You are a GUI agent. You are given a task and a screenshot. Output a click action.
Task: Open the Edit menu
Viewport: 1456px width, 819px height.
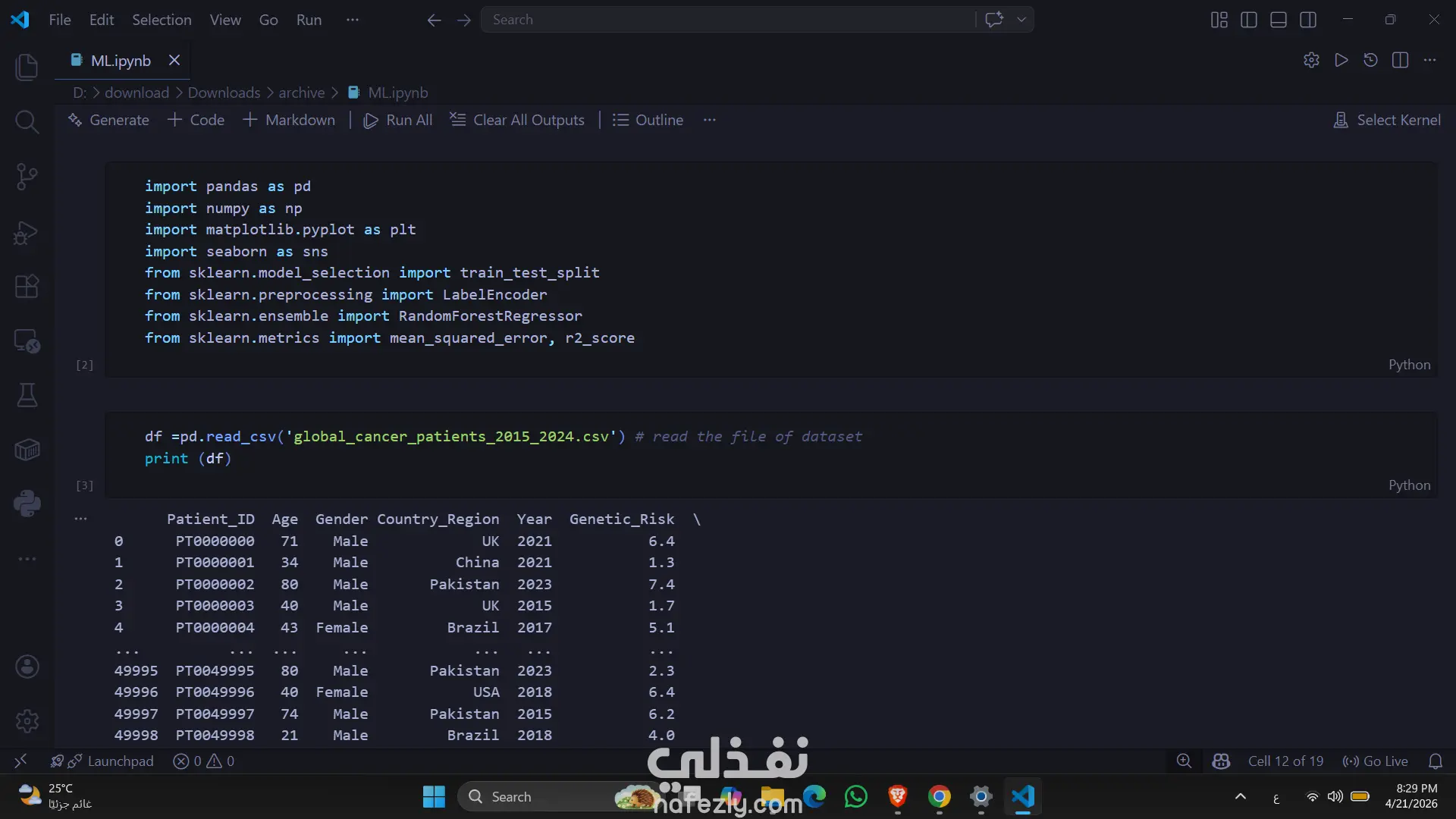coord(102,20)
